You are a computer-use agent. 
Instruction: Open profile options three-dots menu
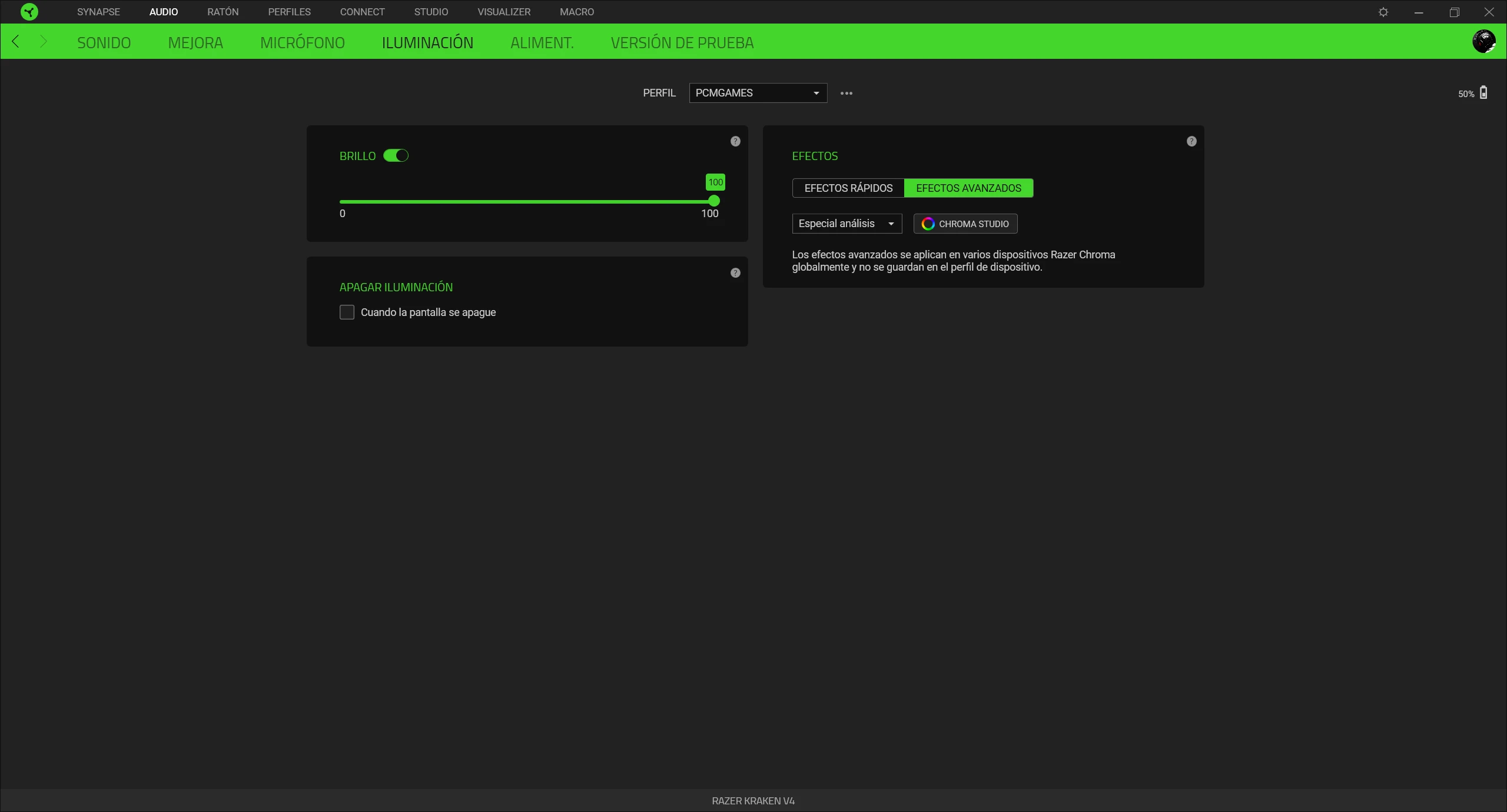click(847, 93)
